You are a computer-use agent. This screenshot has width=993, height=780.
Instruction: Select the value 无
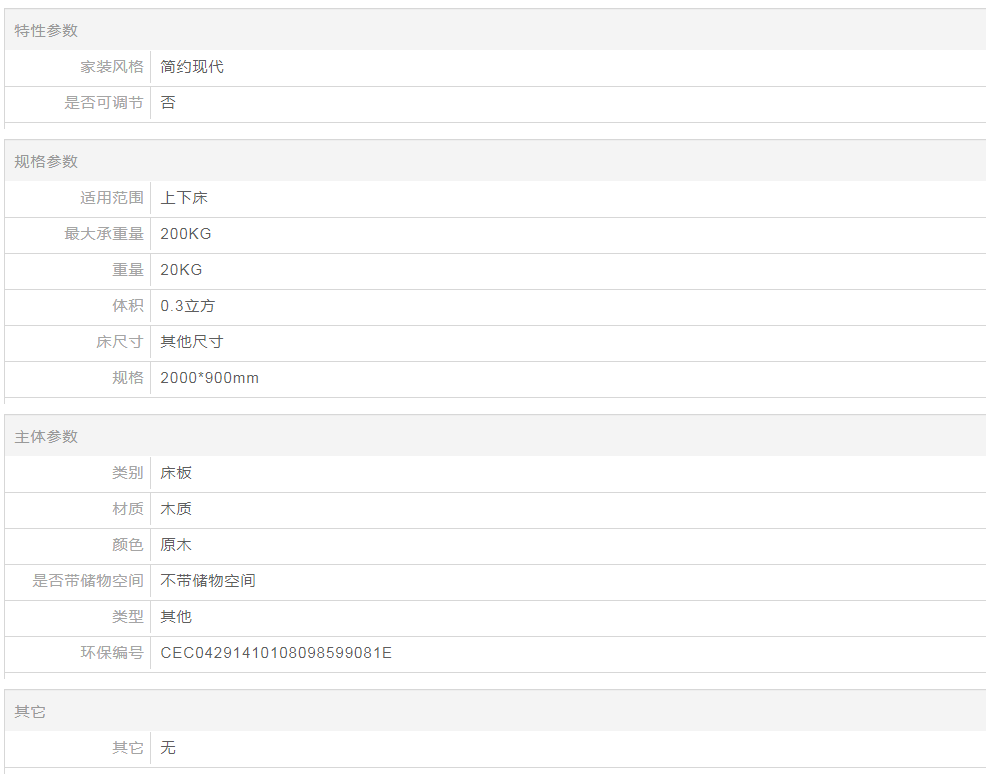(168, 748)
